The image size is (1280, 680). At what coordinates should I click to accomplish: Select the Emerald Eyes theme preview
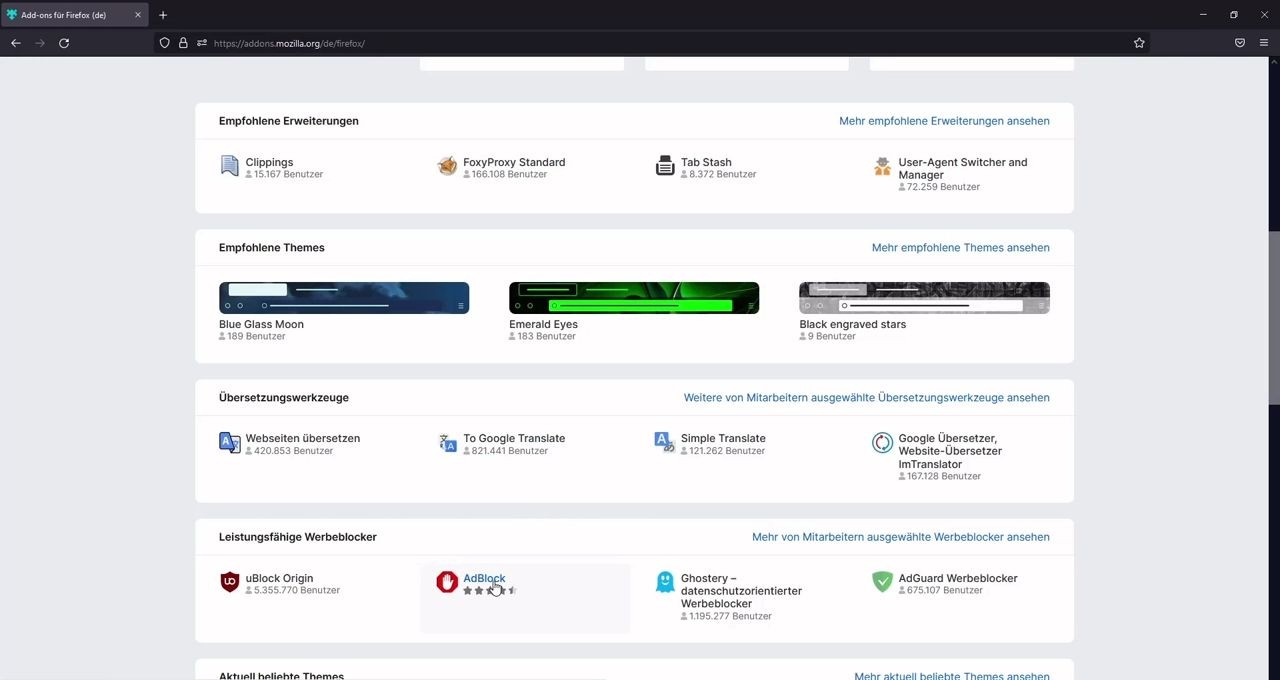[x=634, y=298]
